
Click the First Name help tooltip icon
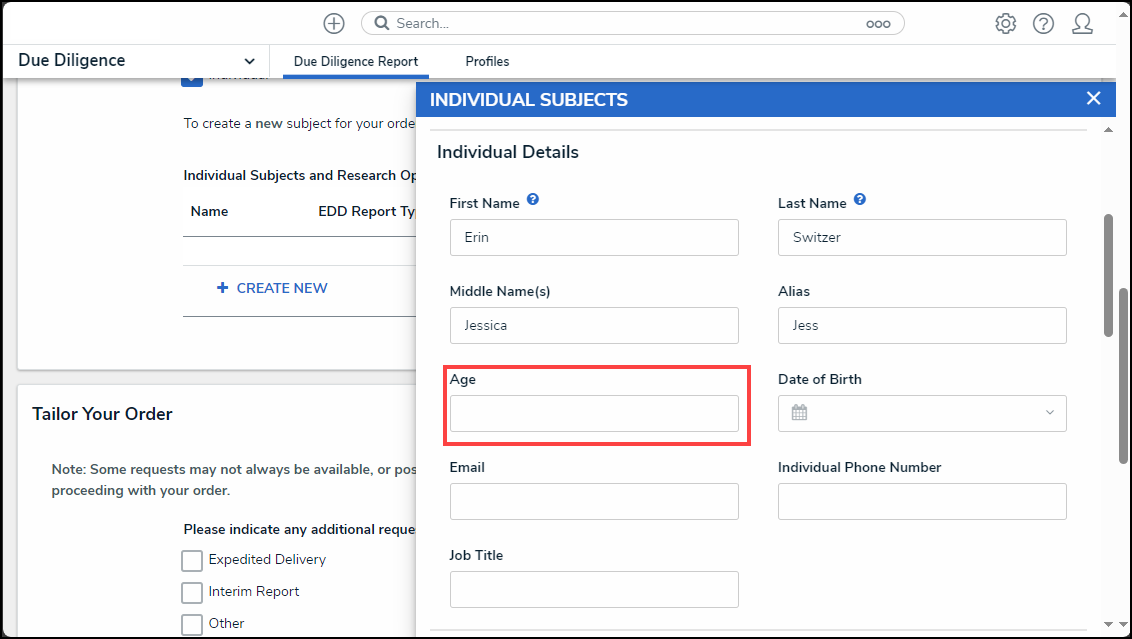533,199
